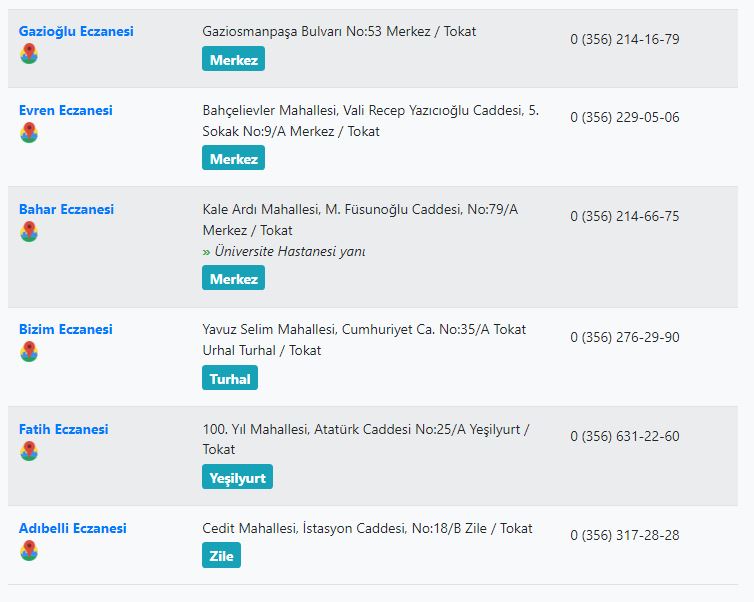Open the Bahar Eczanesi link

coord(66,209)
